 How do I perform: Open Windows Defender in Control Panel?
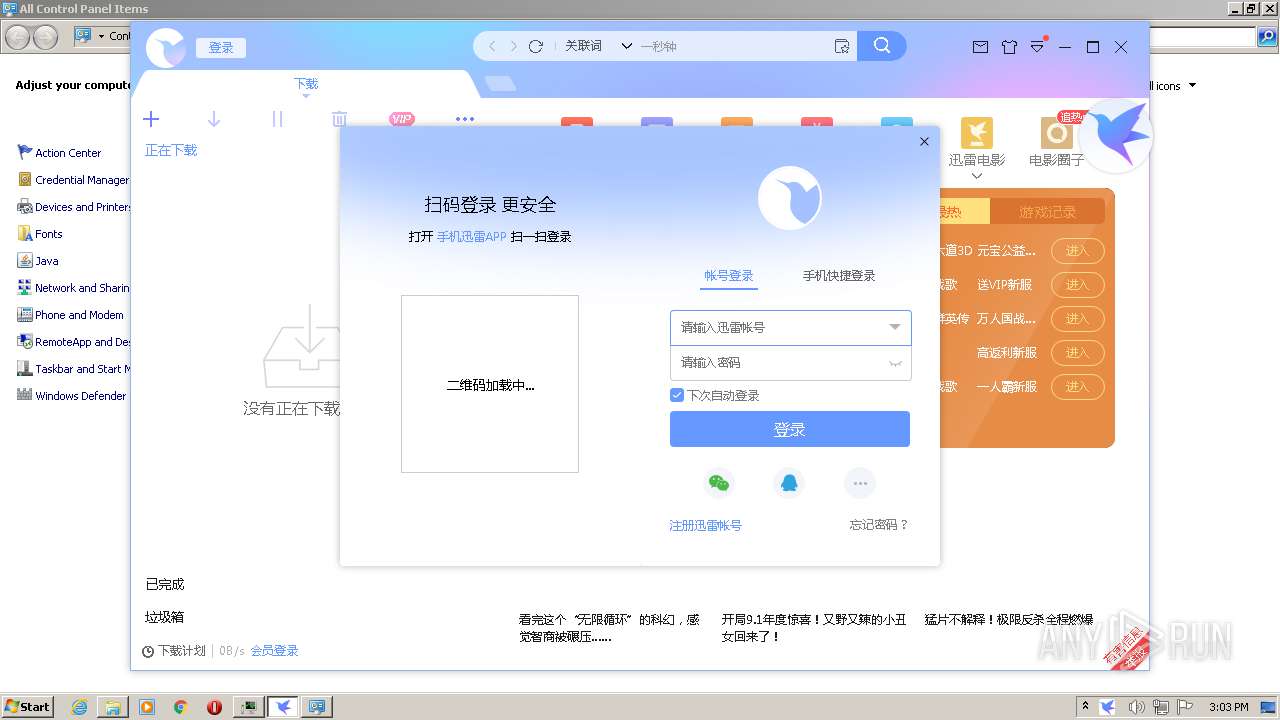point(72,396)
